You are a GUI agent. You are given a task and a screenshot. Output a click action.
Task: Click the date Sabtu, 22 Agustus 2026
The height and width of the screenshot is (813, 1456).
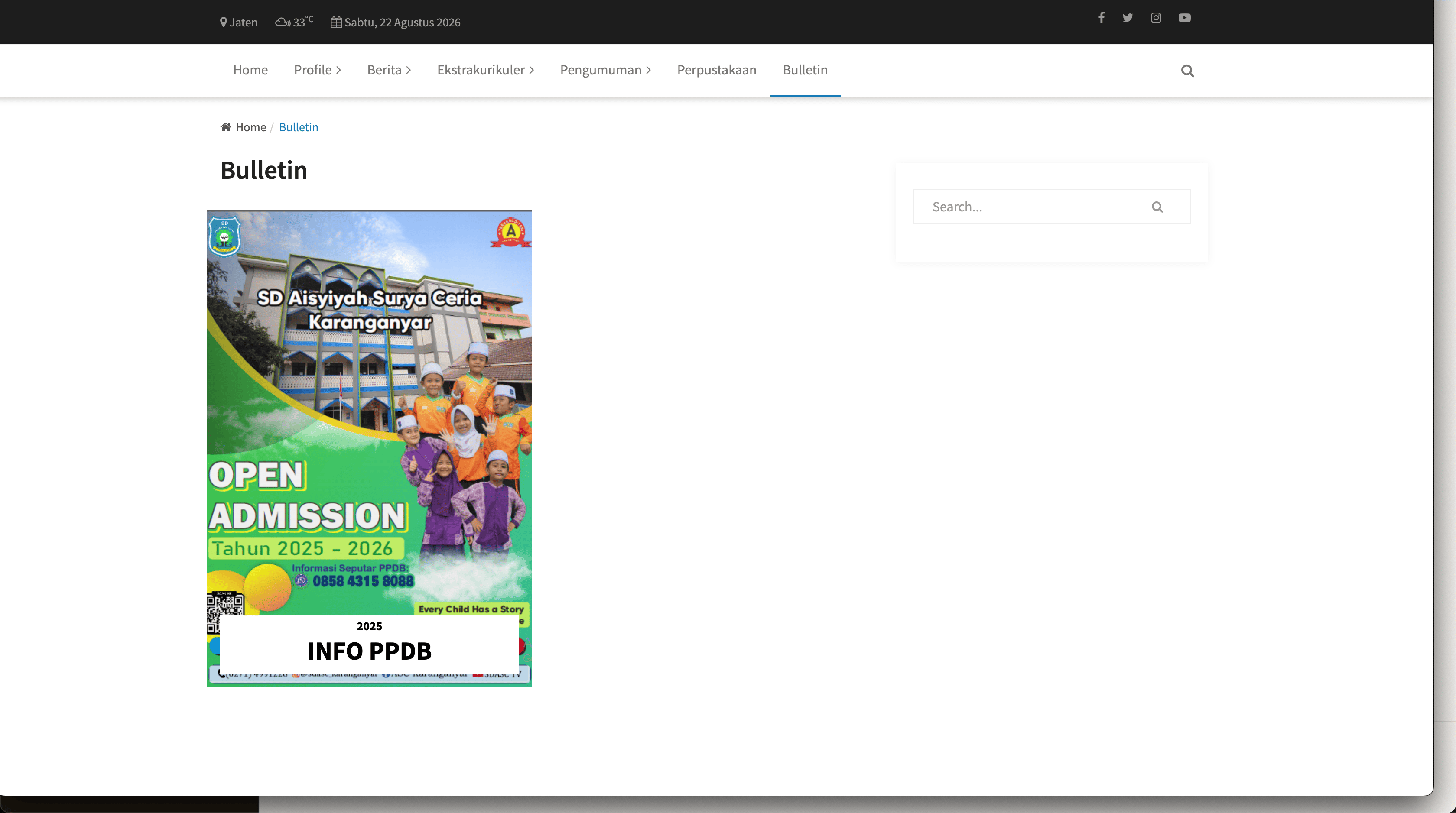coord(402,22)
